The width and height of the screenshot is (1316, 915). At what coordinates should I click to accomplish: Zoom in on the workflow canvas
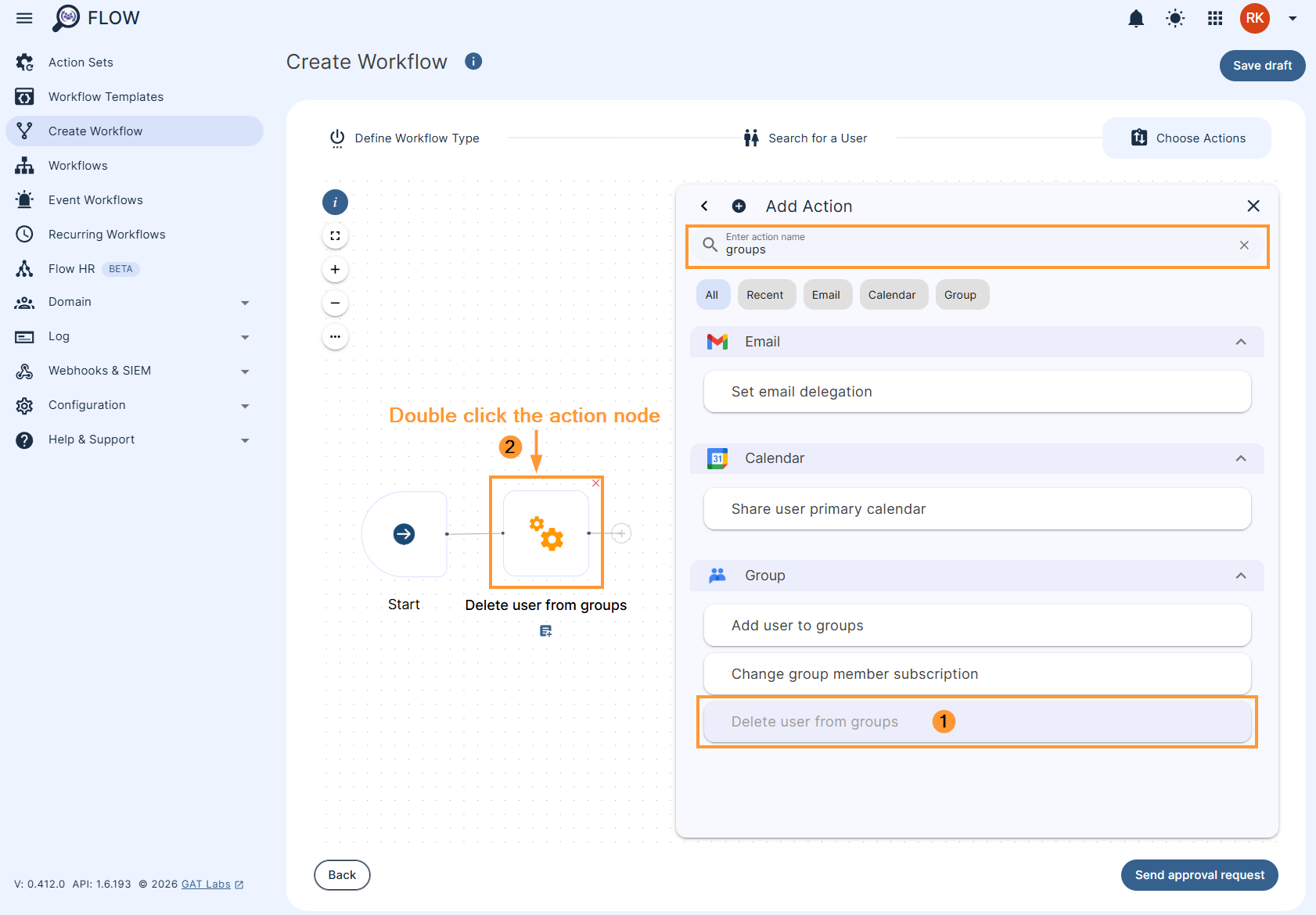tap(335, 269)
